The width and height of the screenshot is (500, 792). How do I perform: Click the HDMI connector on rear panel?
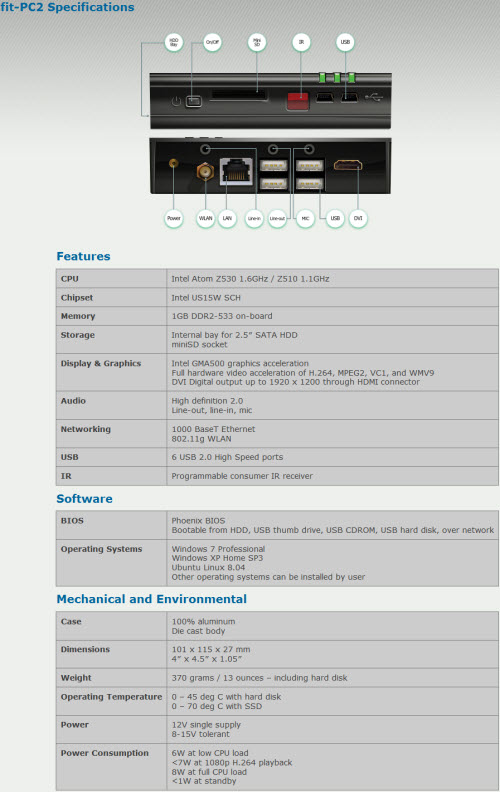pos(347,165)
